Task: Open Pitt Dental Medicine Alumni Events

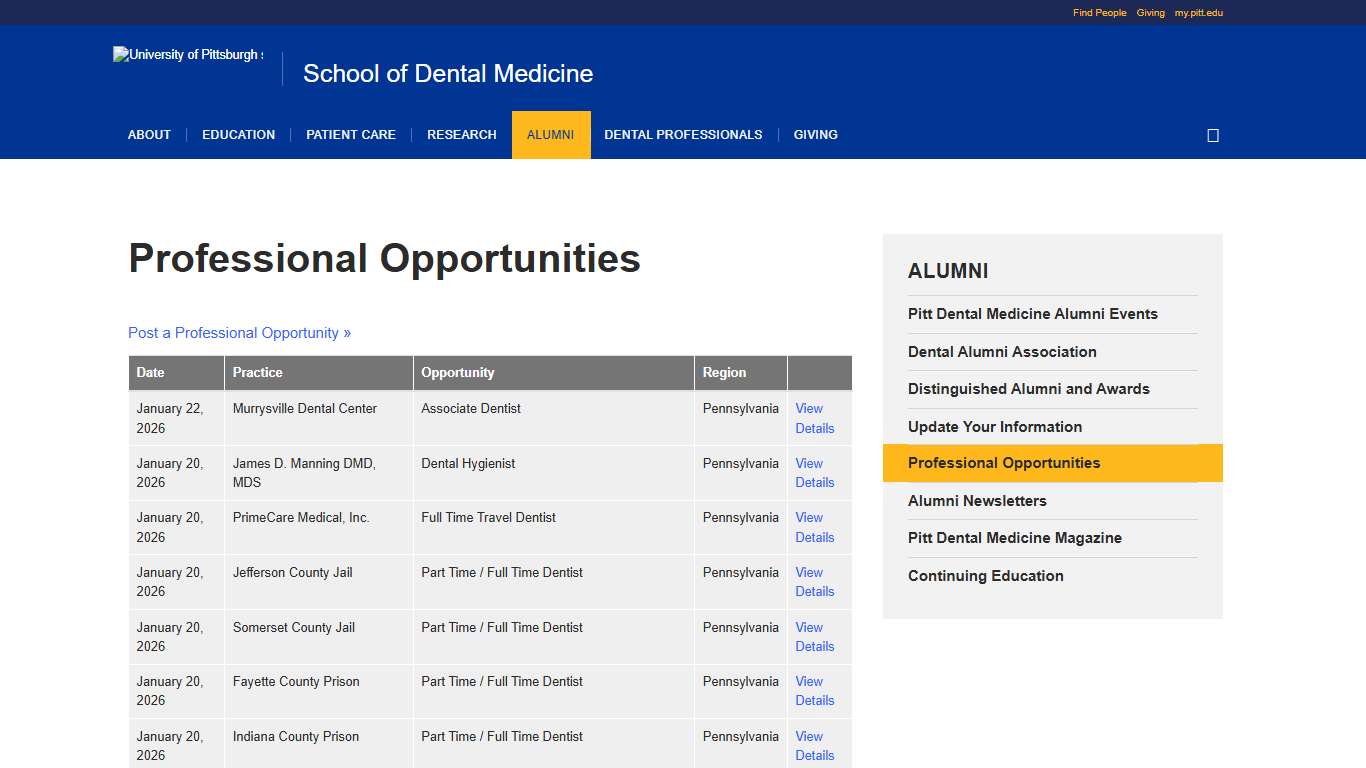Action: 1032,313
